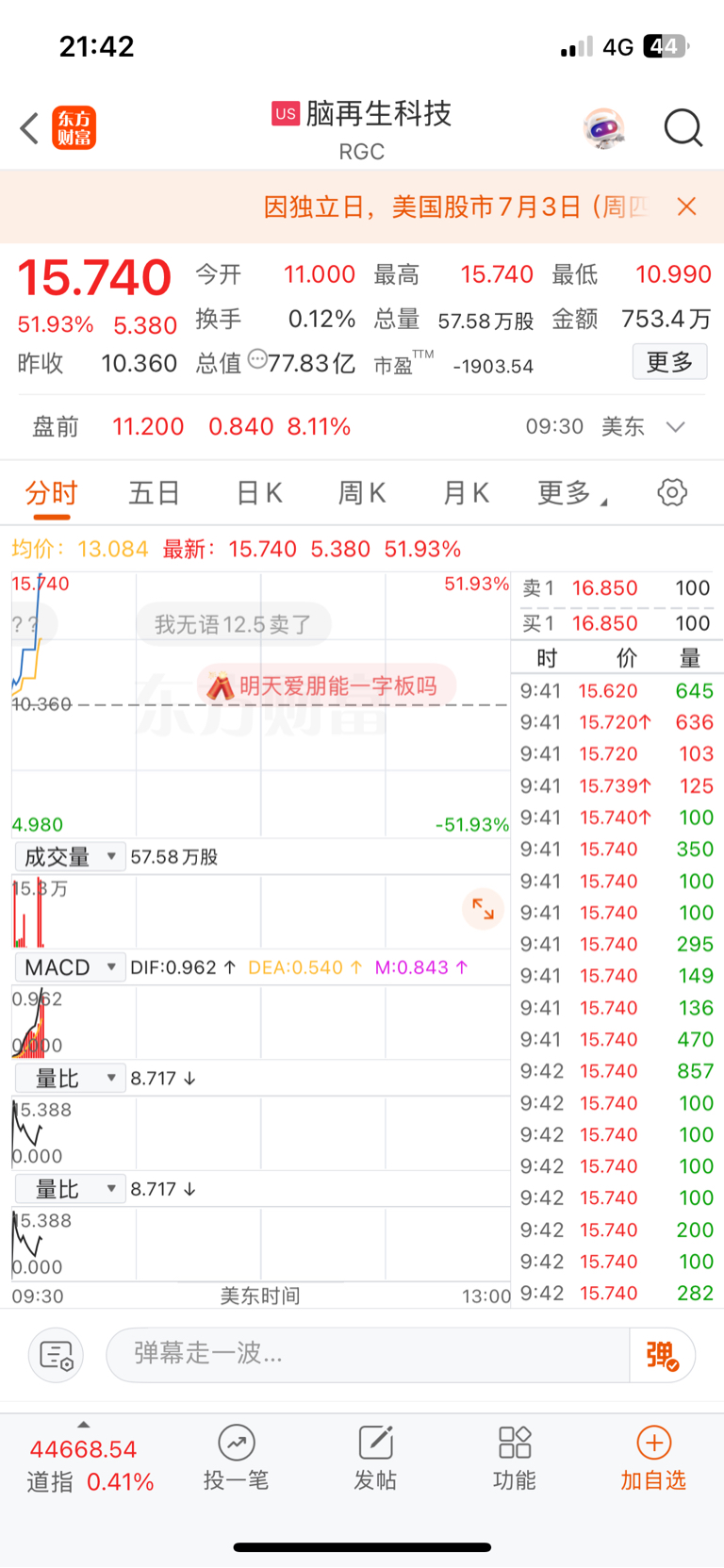The height and width of the screenshot is (1568, 724).
Task: Open the 功能 grid icon
Action: [x=515, y=1443]
